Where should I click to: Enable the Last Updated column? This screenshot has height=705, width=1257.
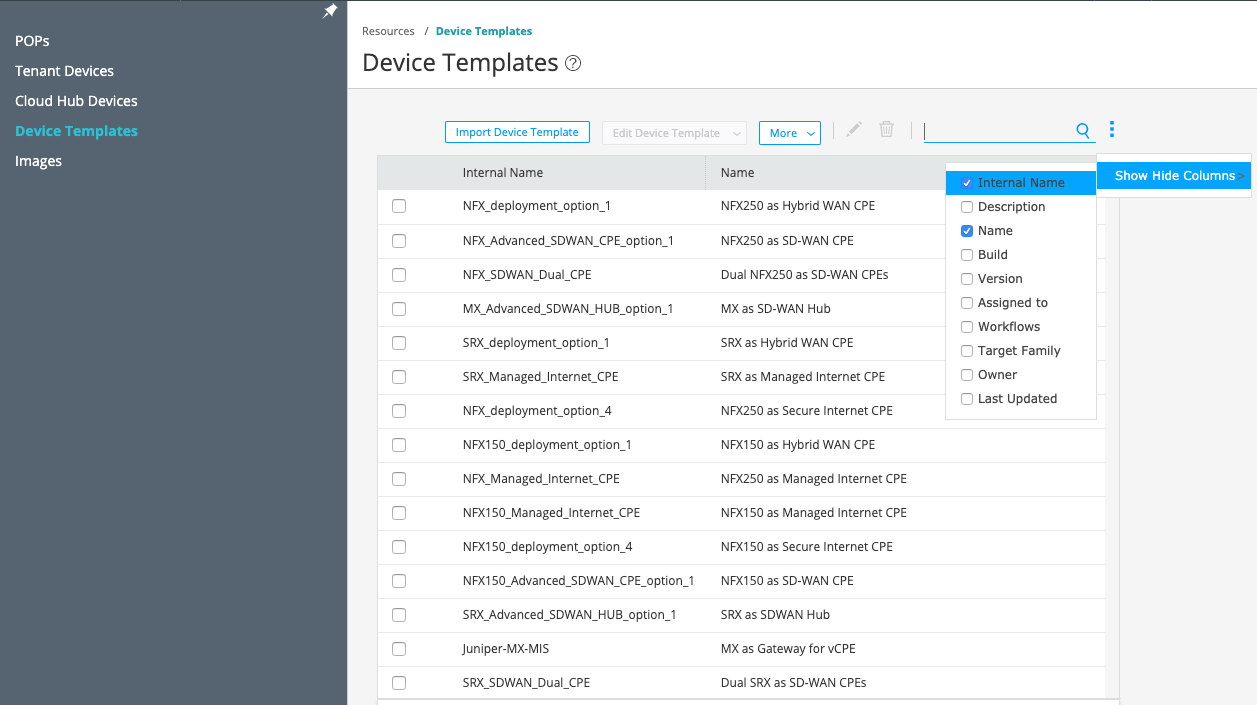pyautogui.click(x=967, y=398)
